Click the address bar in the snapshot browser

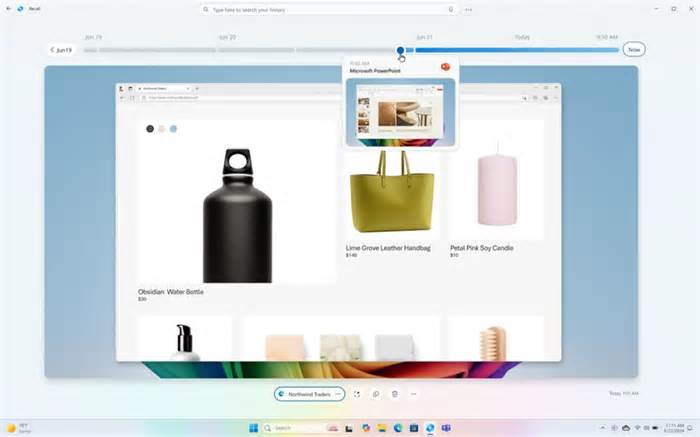(330, 98)
